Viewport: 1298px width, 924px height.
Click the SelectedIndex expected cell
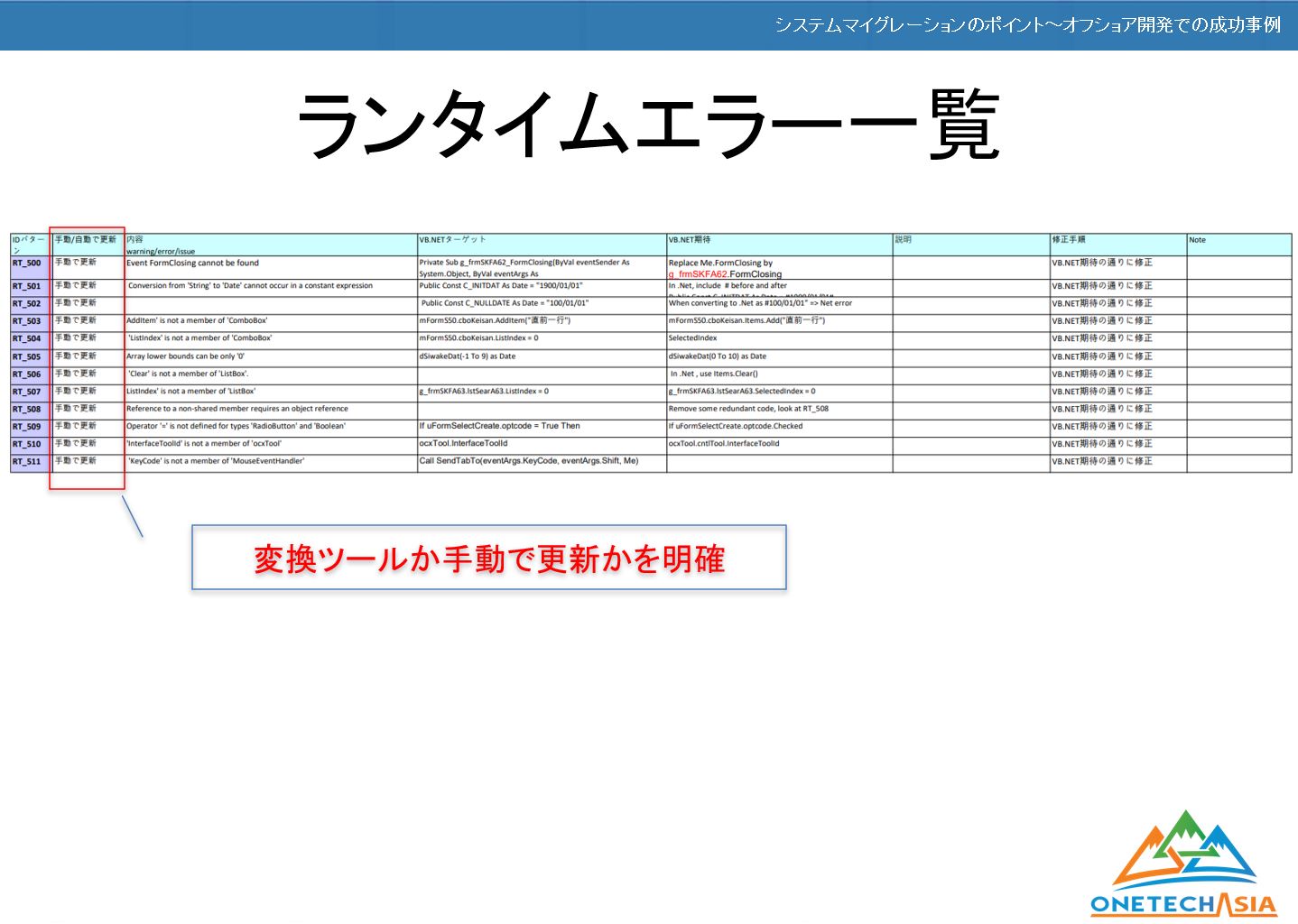(x=780, y=339)
